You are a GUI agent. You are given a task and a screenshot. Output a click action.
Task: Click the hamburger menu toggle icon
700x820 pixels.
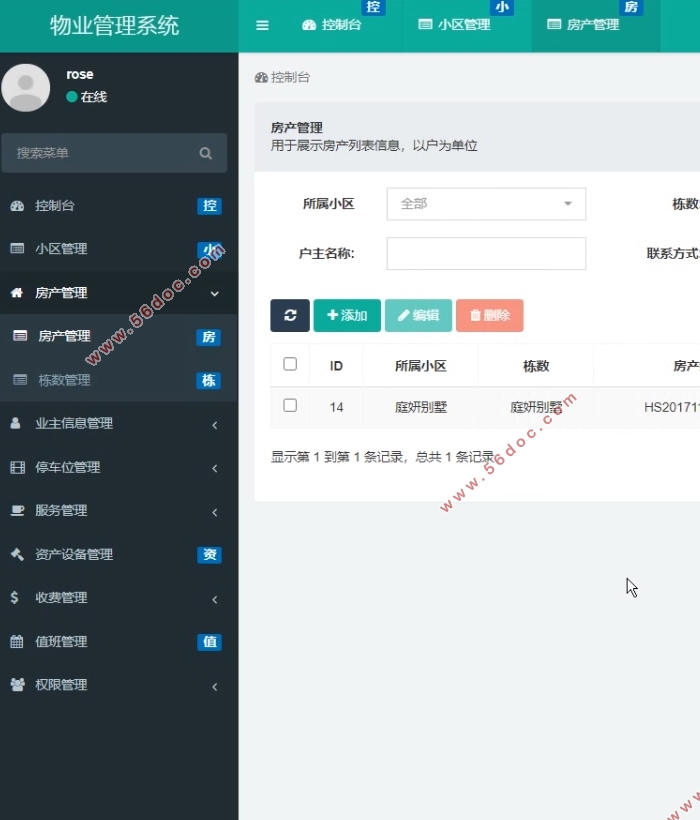pyautogui.click(x=262, y=25)
